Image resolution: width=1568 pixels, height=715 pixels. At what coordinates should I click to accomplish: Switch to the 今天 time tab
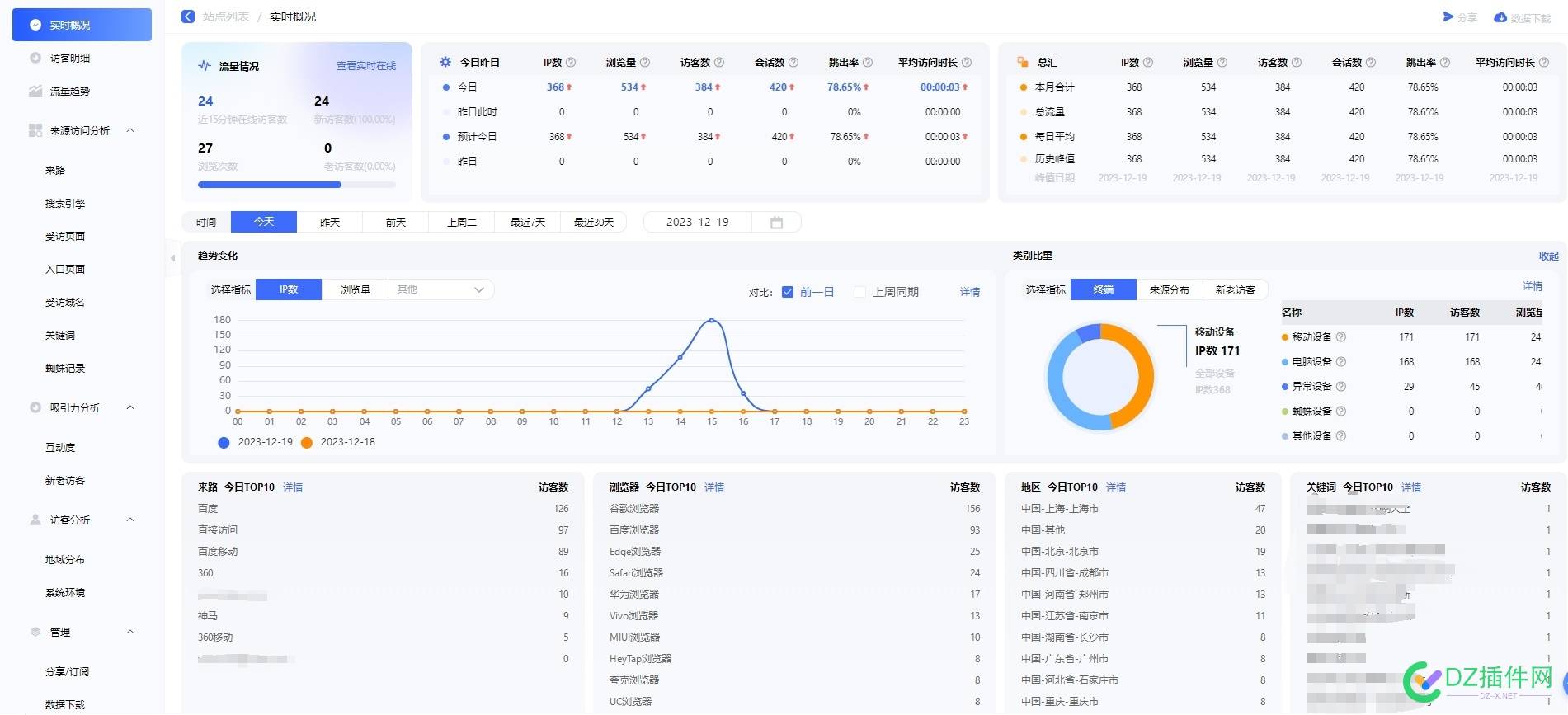pos(264,222)
